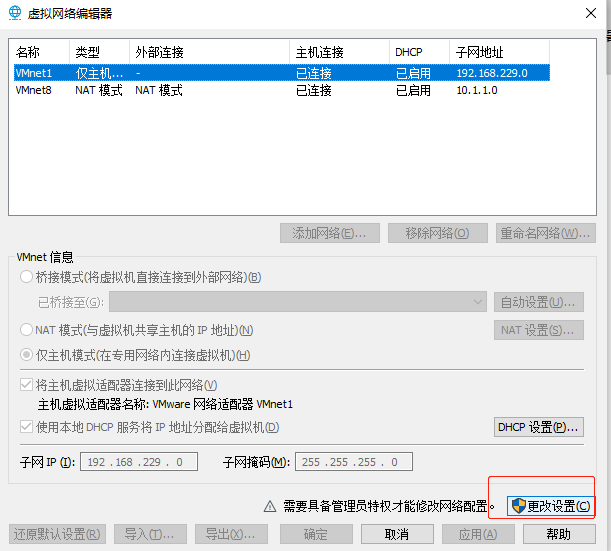Click the 外部连接 column header
Image resolution: width=611 pixels, height=551 pixels.
[209, 52]
